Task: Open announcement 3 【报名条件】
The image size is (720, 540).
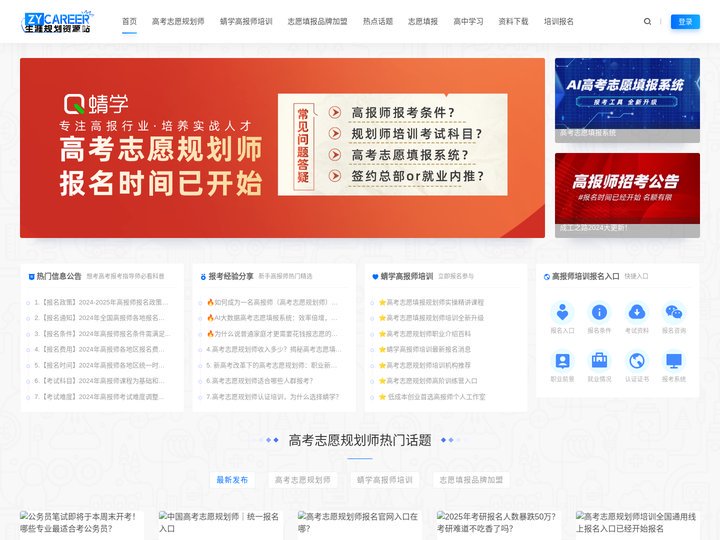Action: point(102,334)
